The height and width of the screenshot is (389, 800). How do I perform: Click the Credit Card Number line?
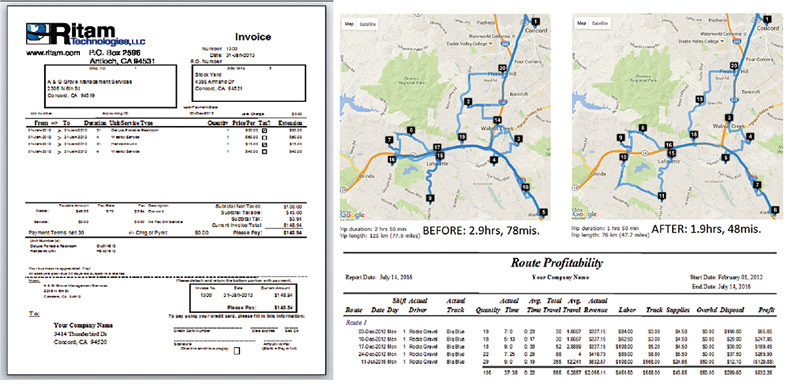[208, 329]
